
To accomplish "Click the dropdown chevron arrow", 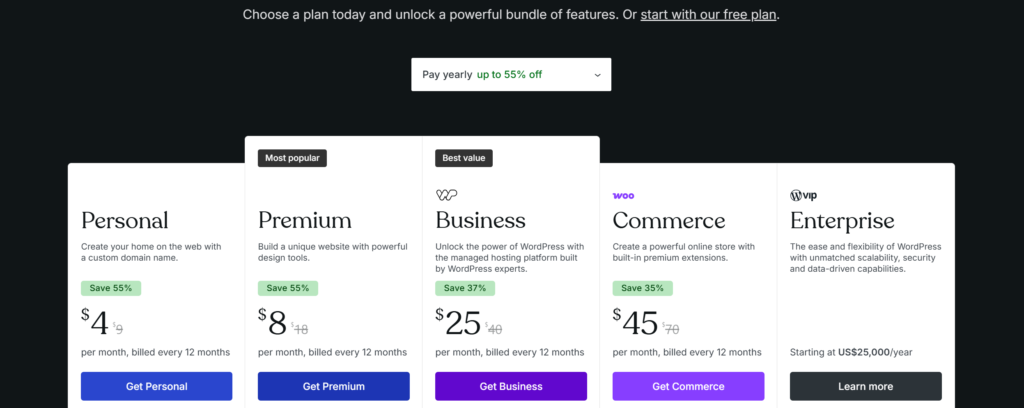I will click(x=597, y=74).
